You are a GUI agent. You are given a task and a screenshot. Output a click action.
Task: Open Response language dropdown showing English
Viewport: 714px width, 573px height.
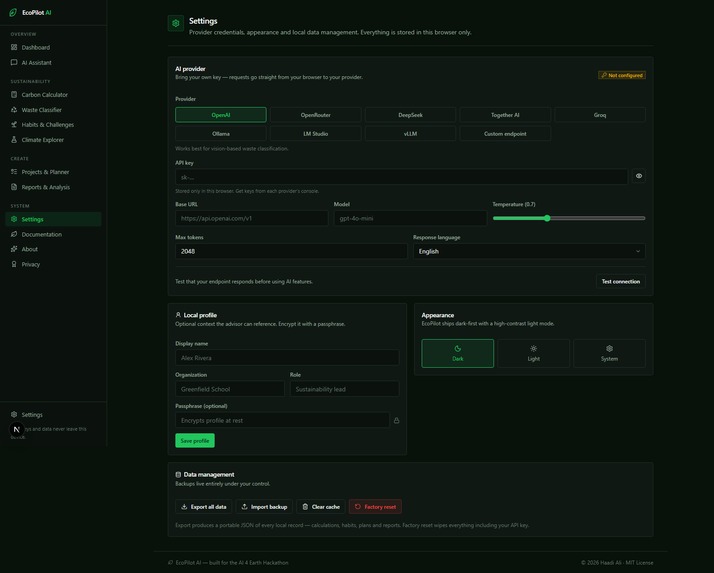[x=529, y=251]
